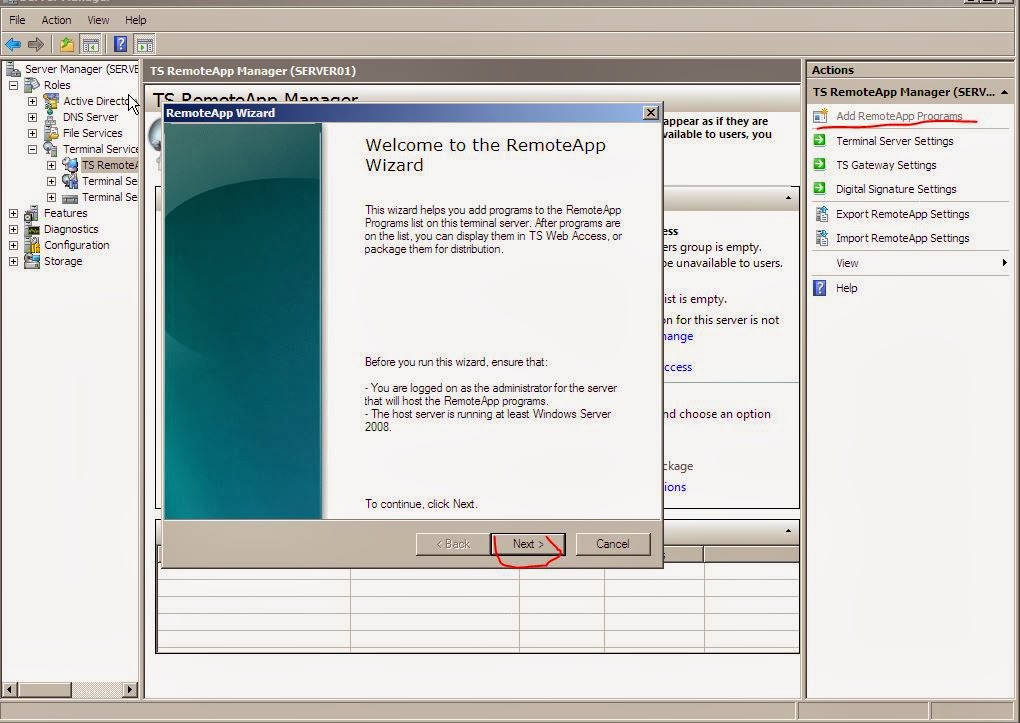Open the Action menu
This screenshot has height=723, width=1020.
pyautogui.click(x=57, y=20)
